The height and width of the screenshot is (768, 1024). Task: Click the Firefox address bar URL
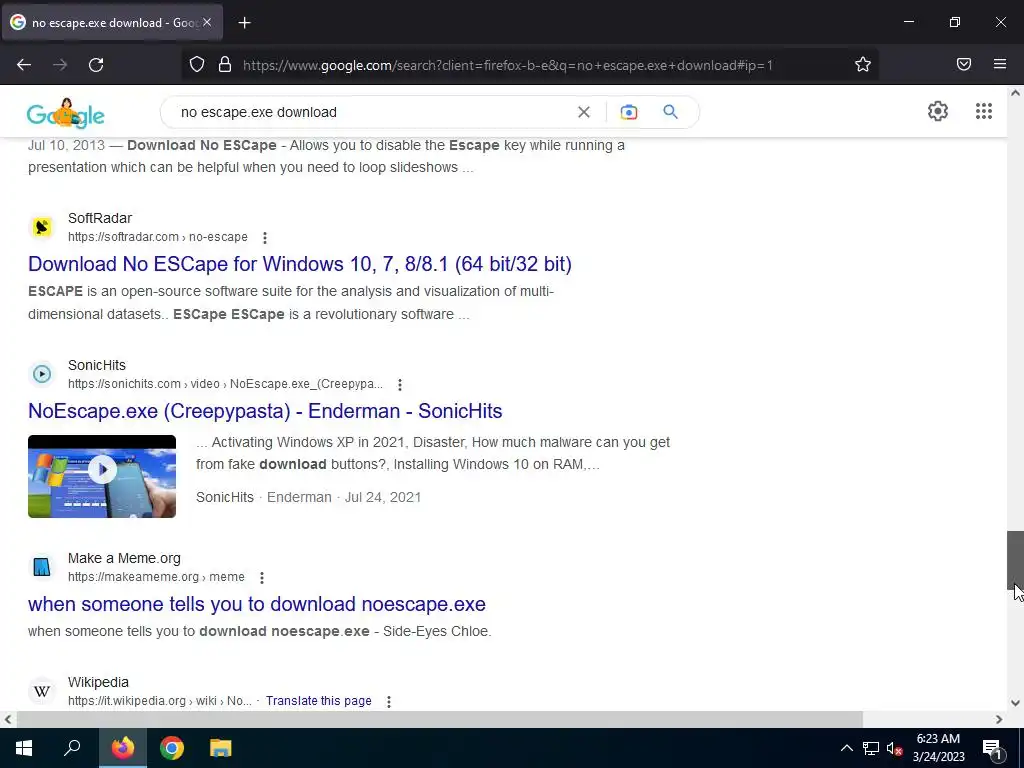coord(508,65)
